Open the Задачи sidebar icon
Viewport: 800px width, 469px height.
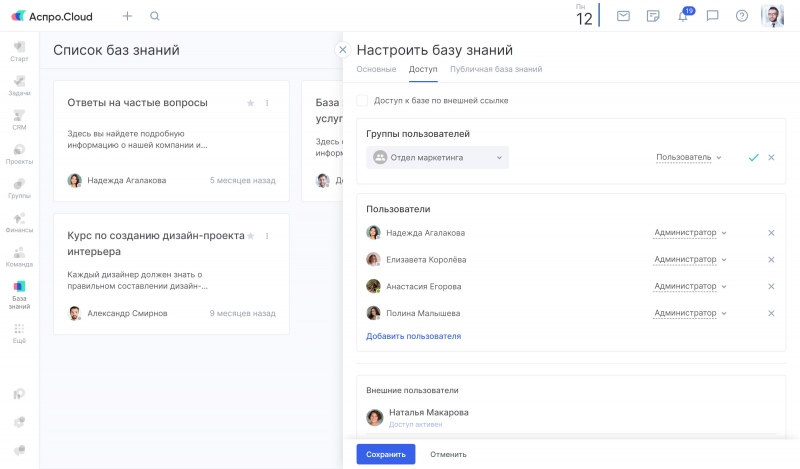pyautogui.click(x=19, y=85)
